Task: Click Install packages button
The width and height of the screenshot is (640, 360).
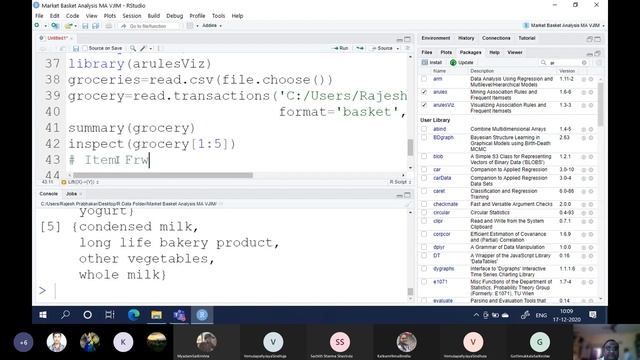Action: (432, 62)
